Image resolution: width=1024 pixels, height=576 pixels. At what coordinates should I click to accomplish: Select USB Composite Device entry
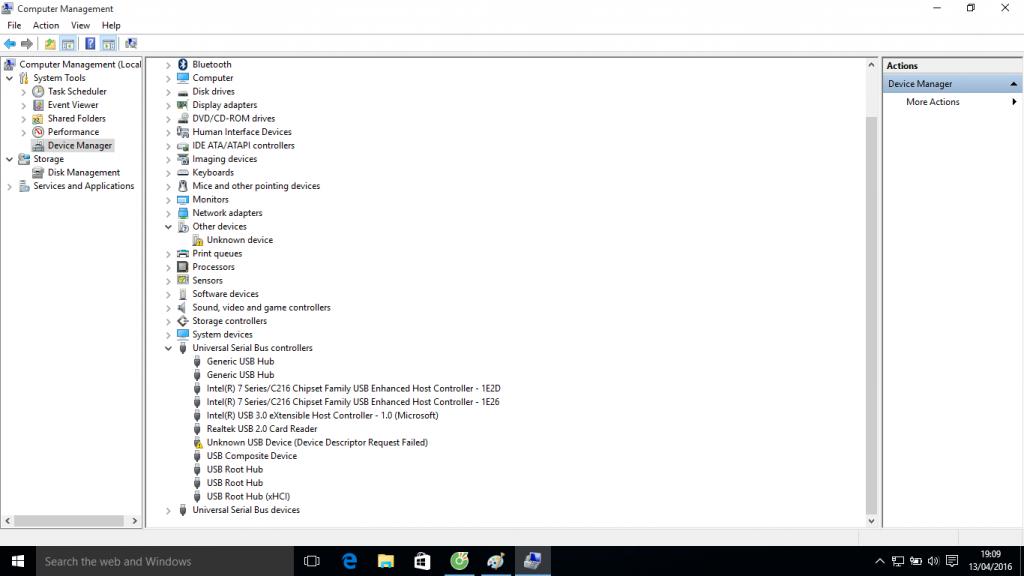[251, 456]
